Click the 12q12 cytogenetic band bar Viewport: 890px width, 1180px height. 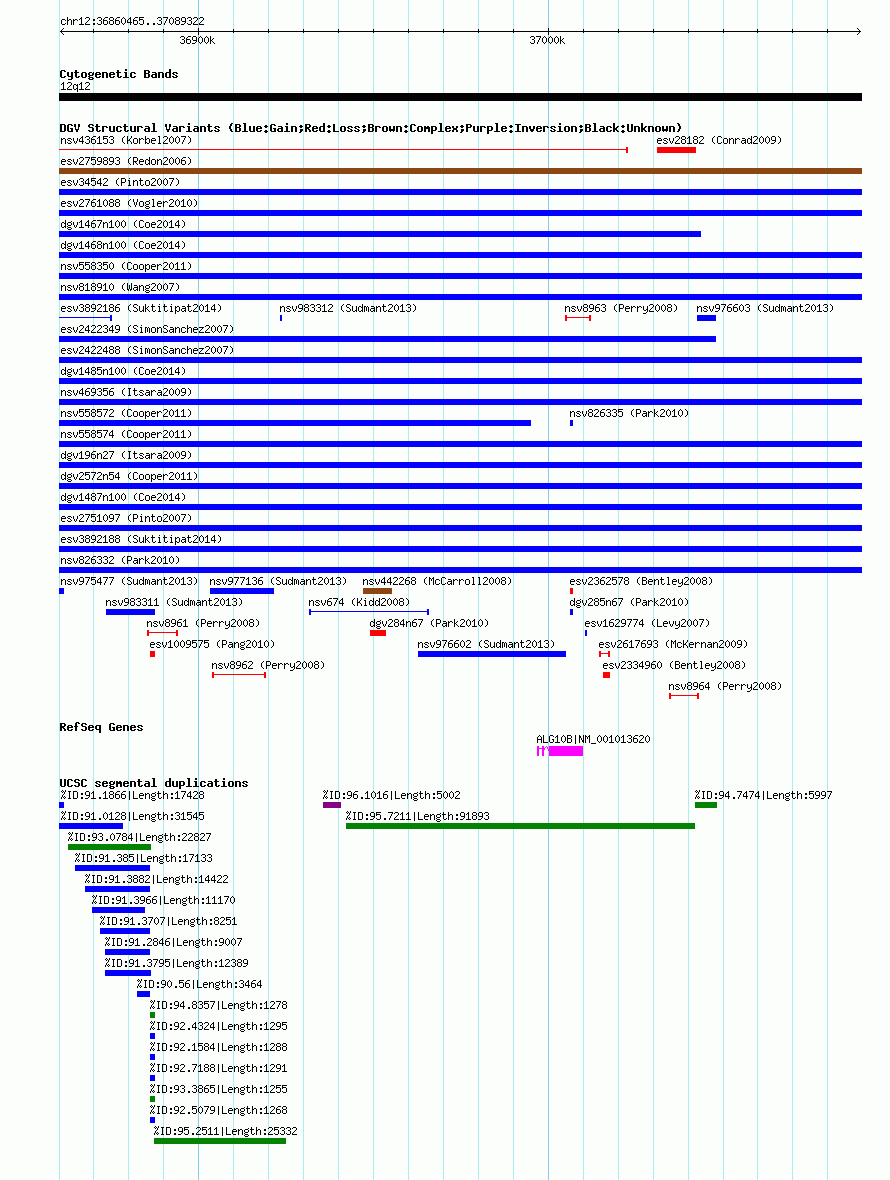[460, 97]
